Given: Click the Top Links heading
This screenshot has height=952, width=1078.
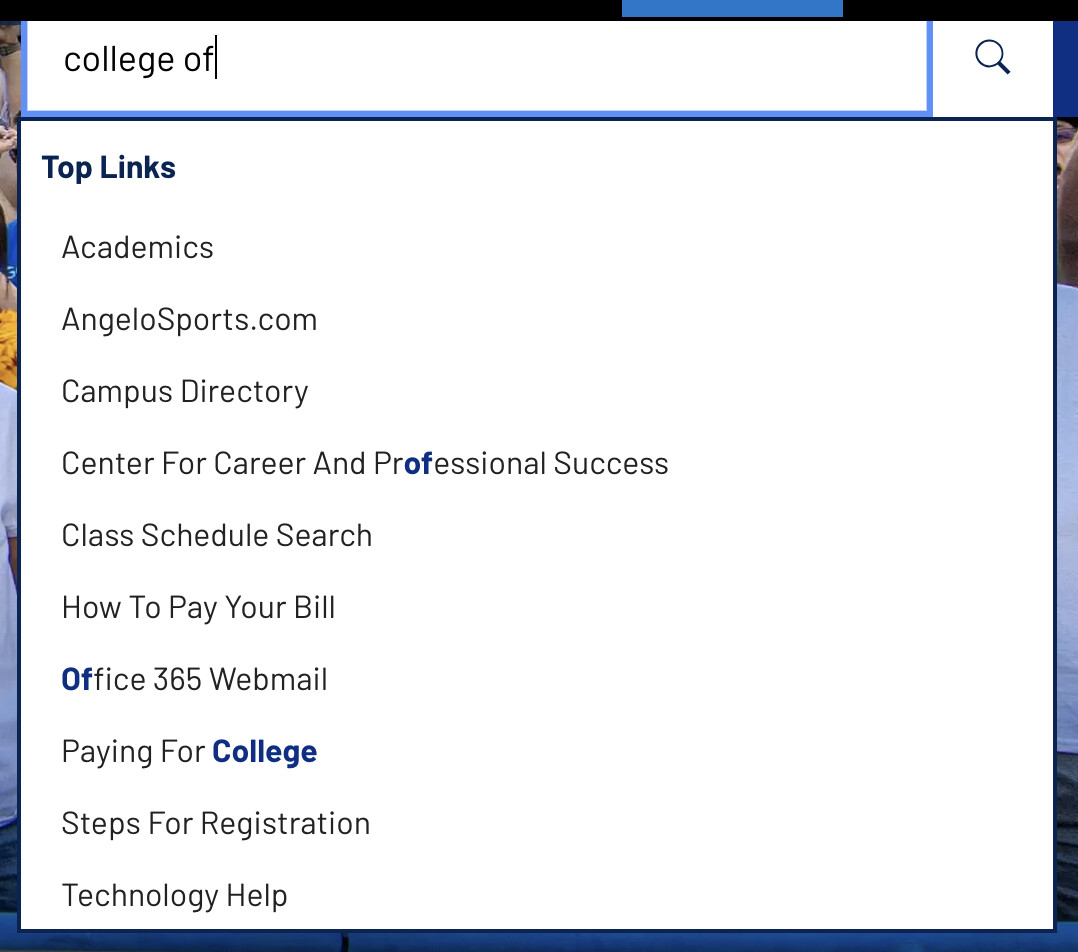Looking at the screenshot, I should pos(108,167).
